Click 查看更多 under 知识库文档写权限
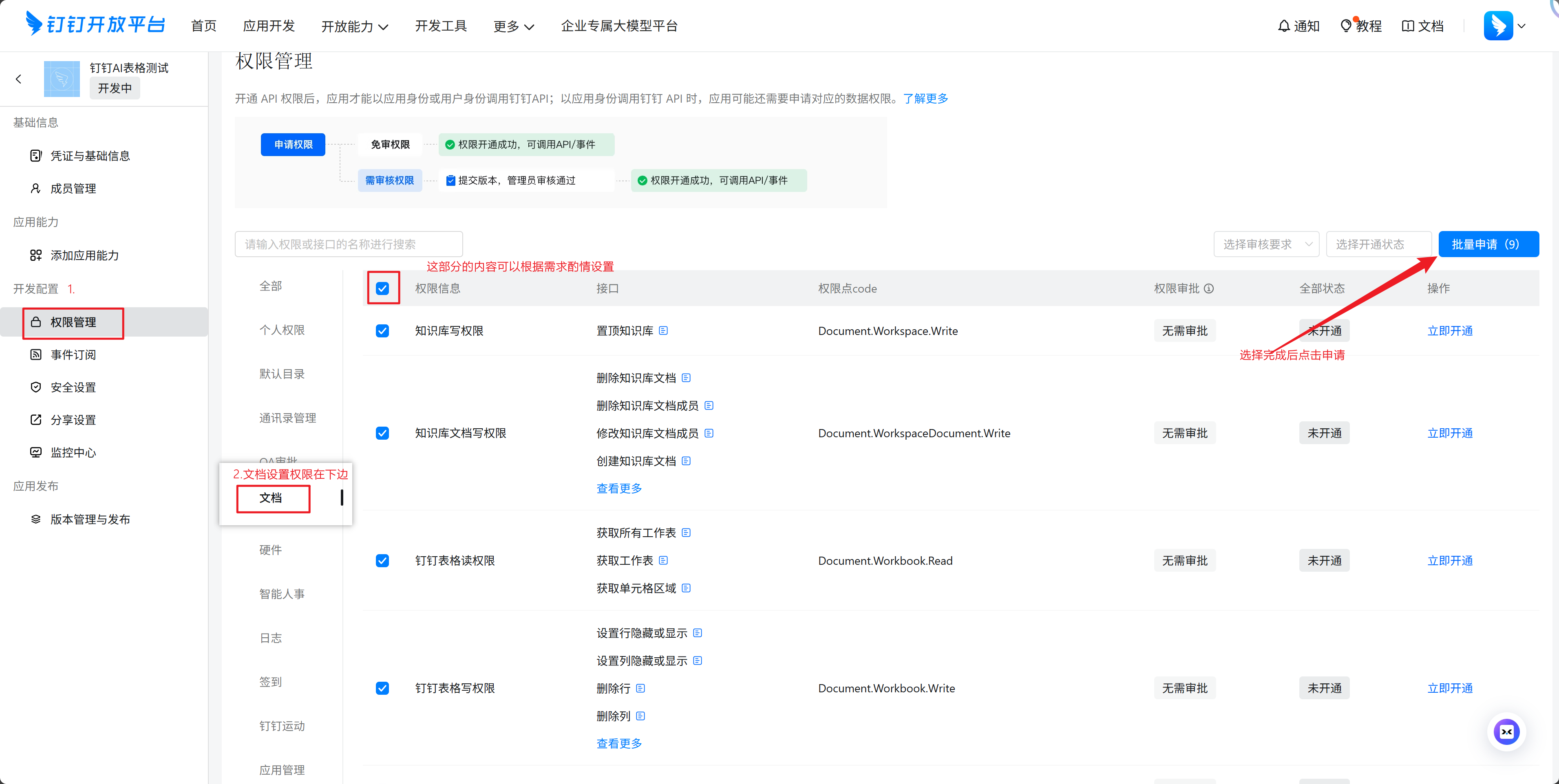 coord(618,488)
